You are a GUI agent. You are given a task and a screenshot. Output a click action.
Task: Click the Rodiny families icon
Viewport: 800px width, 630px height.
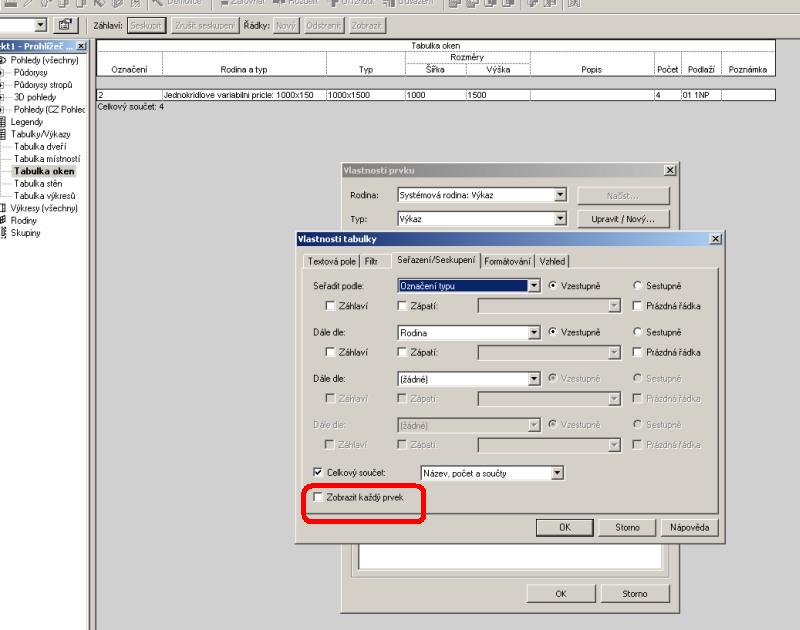tap(3, 220)
